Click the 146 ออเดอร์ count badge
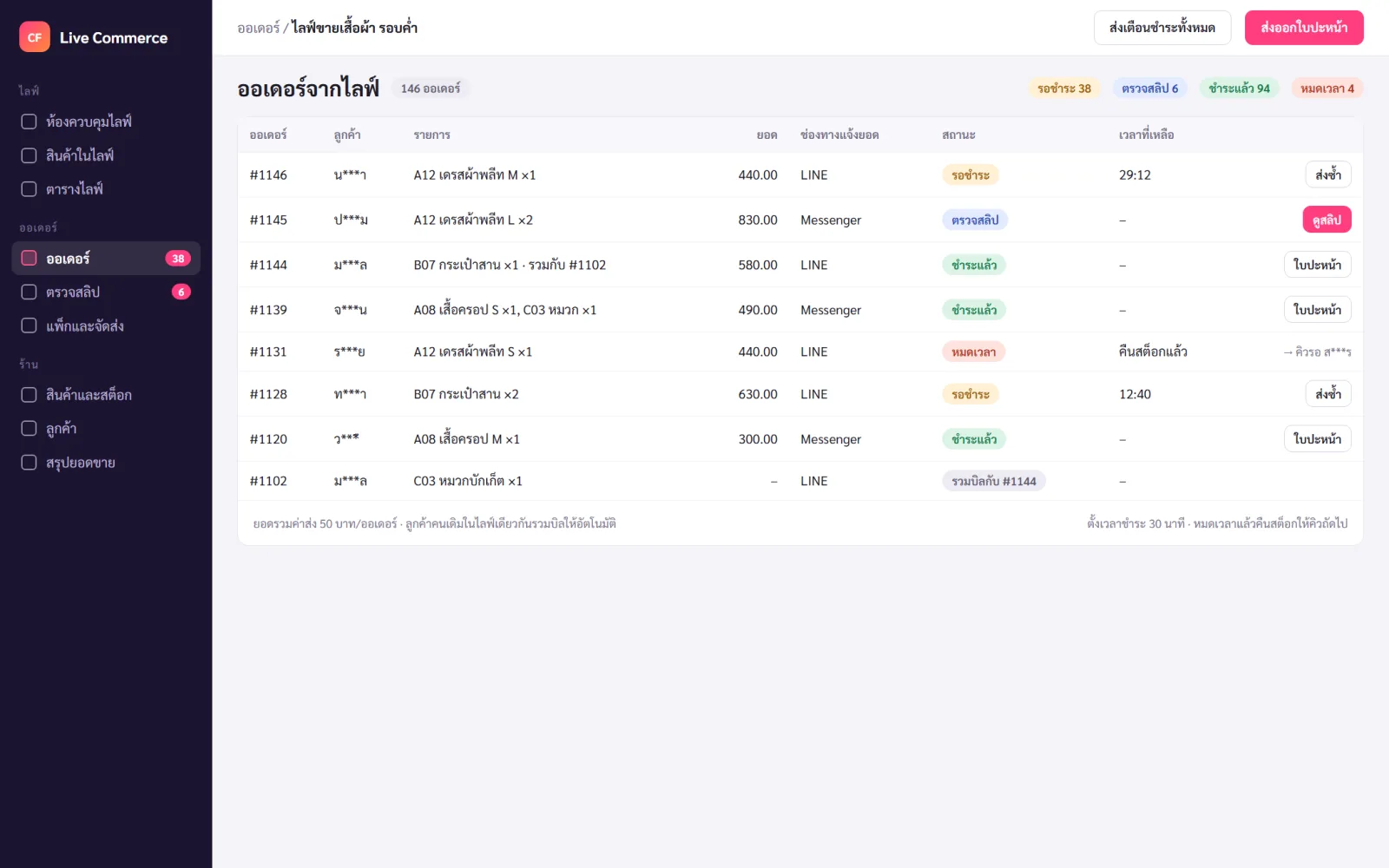The image size is (1389, 868). [x=431, y=89]
